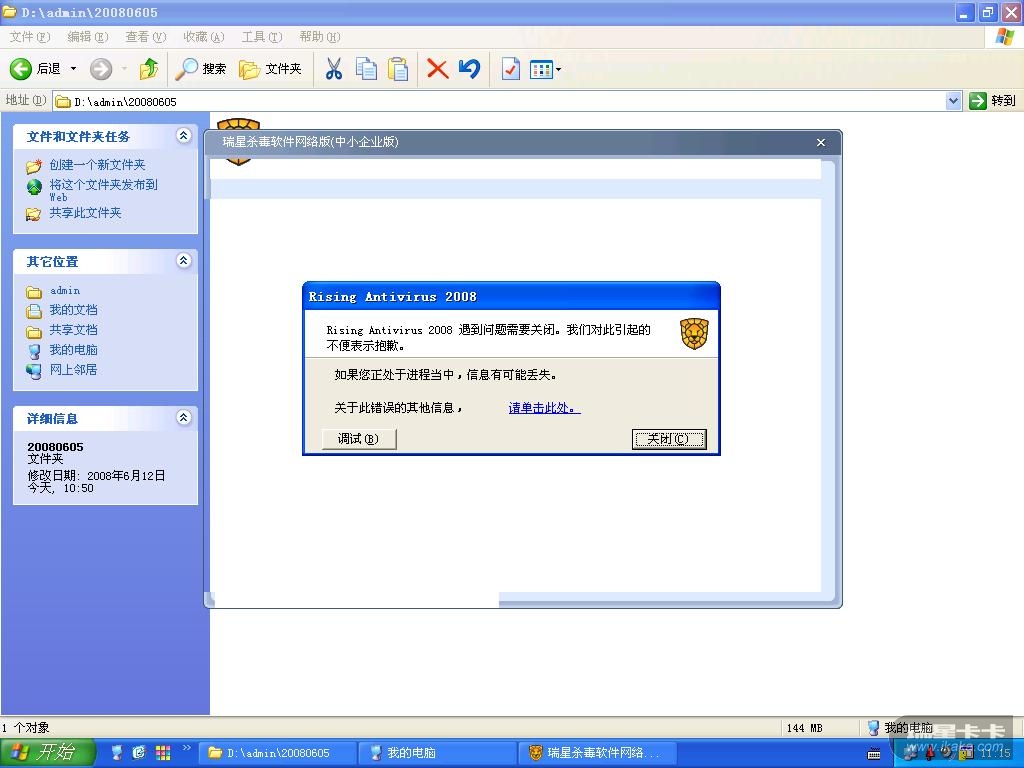The width and height of the screenshot is (1024, 768).
Task: Switch to 我的电脑 taskbar button
Action: [438, 753]
